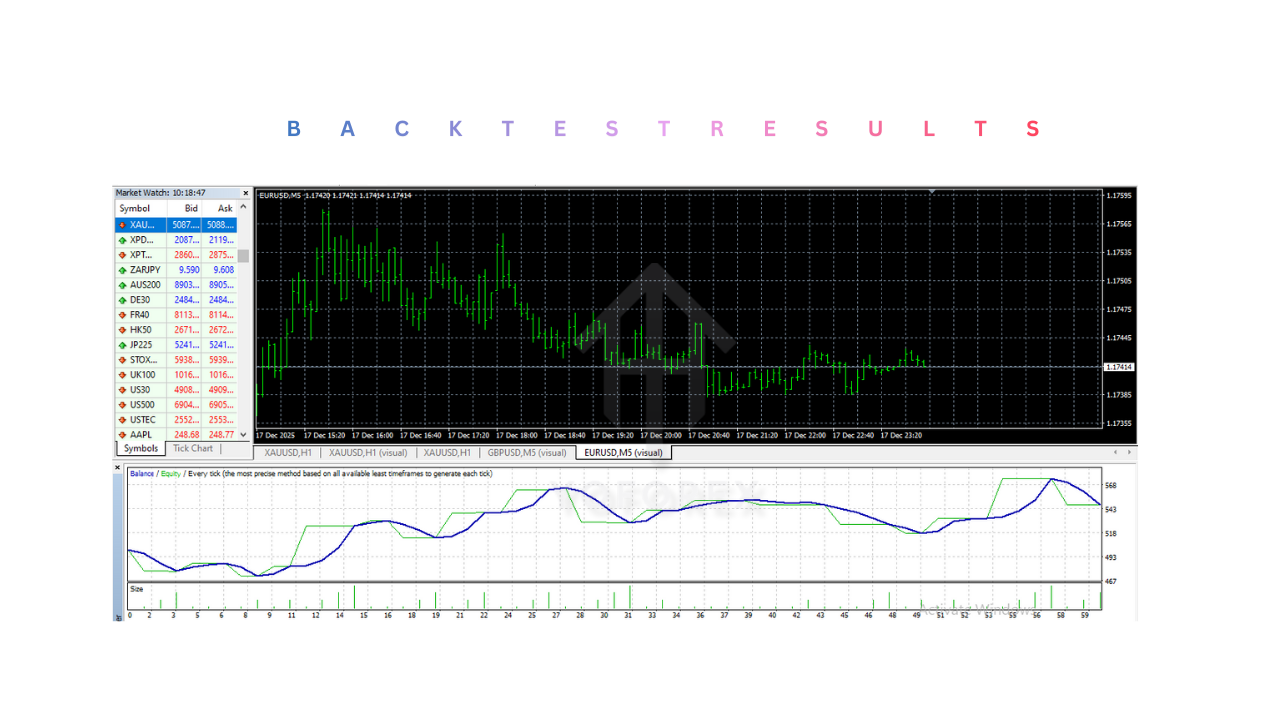The image size is (1280, 720).
Task: Click the scroll-up arrow in Market Watch list
Action: pyautogui.click(x=242, y=207)
